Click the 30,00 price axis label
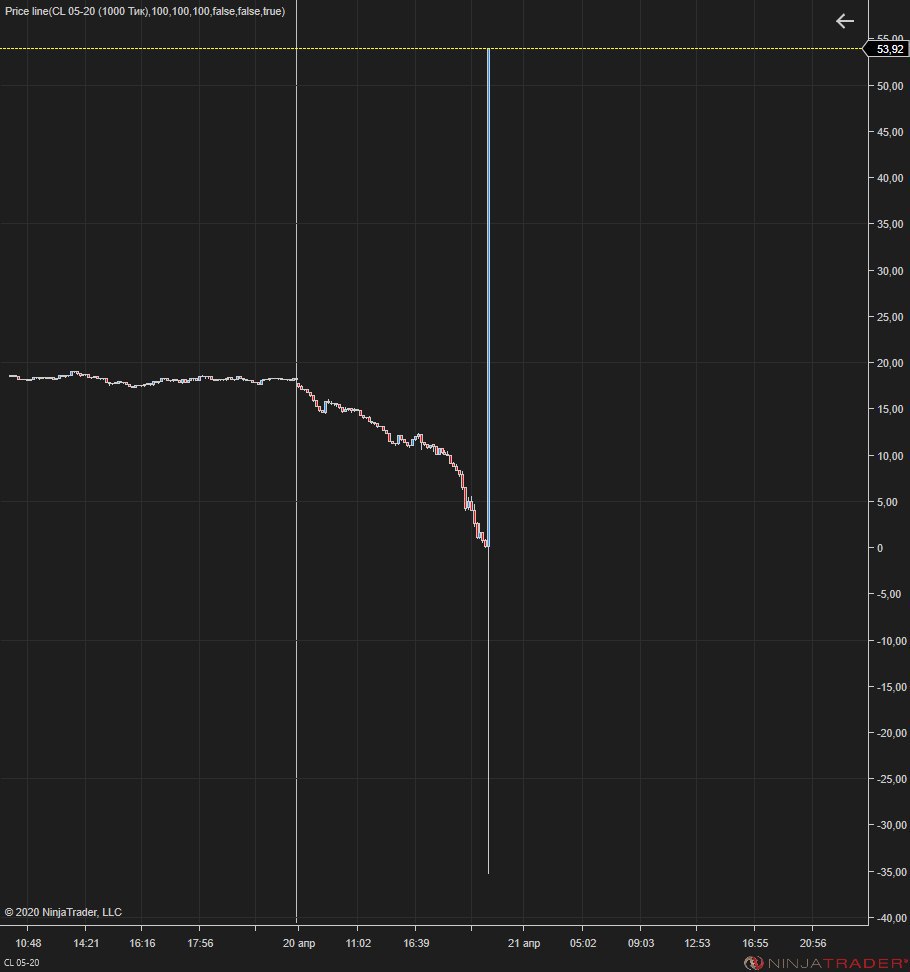Image resolution: width=910 pixels, height=972 pixels. tap(890, 271)
